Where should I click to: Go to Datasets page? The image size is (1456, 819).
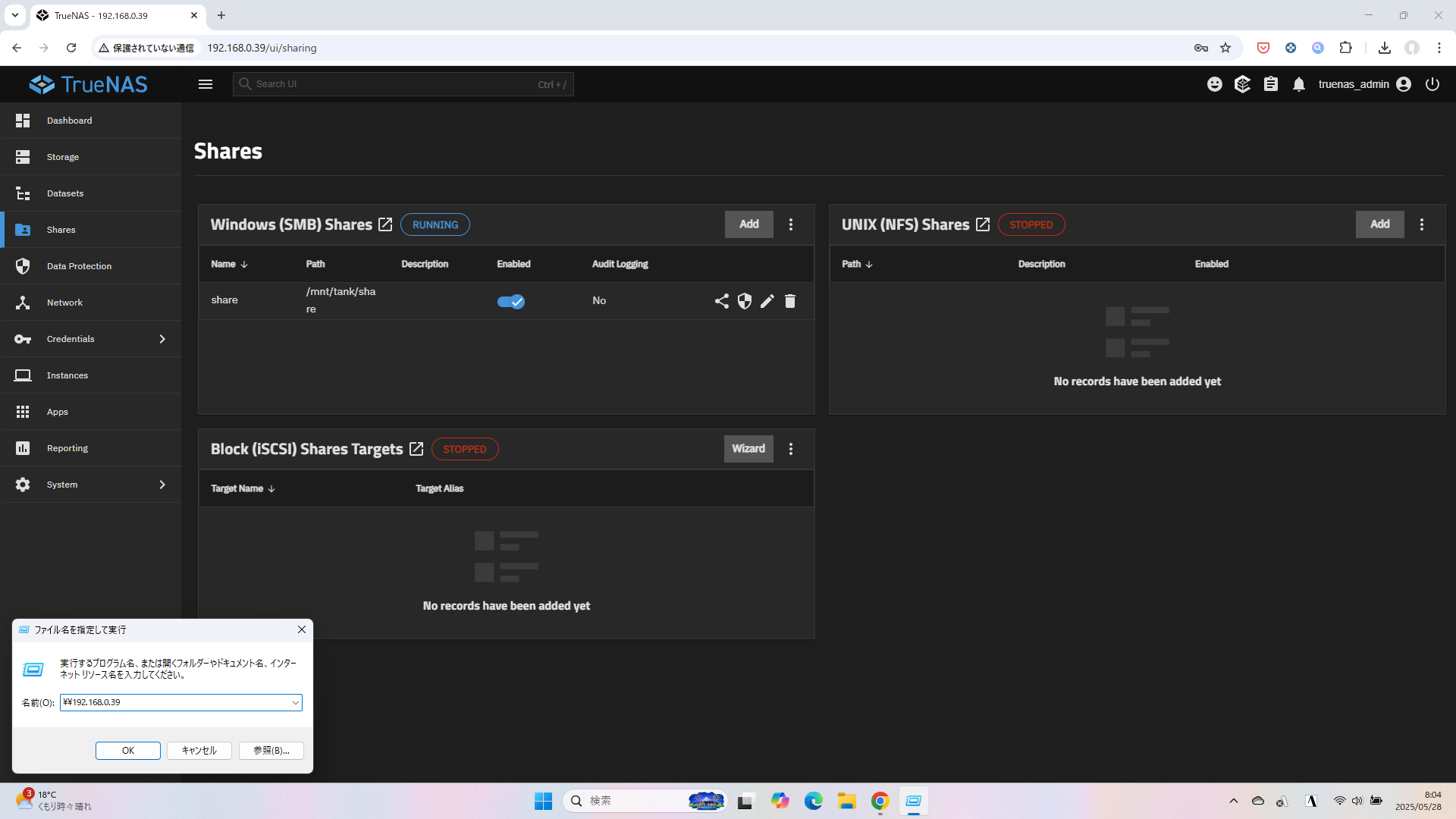91,193
